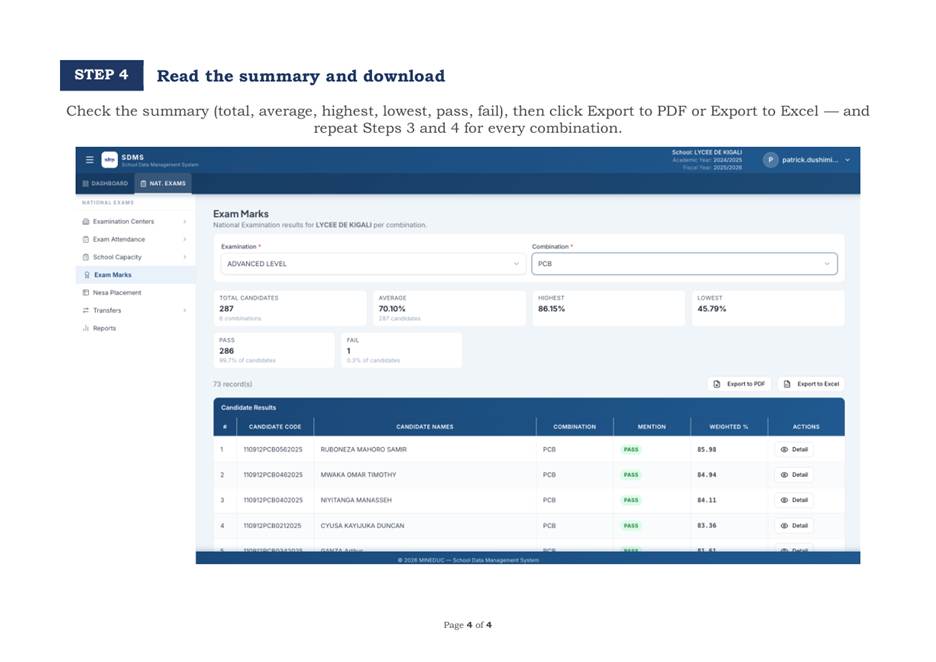Open Exam Attendance in sidebar
Screen dimensions: 936x662
(136, 239)
